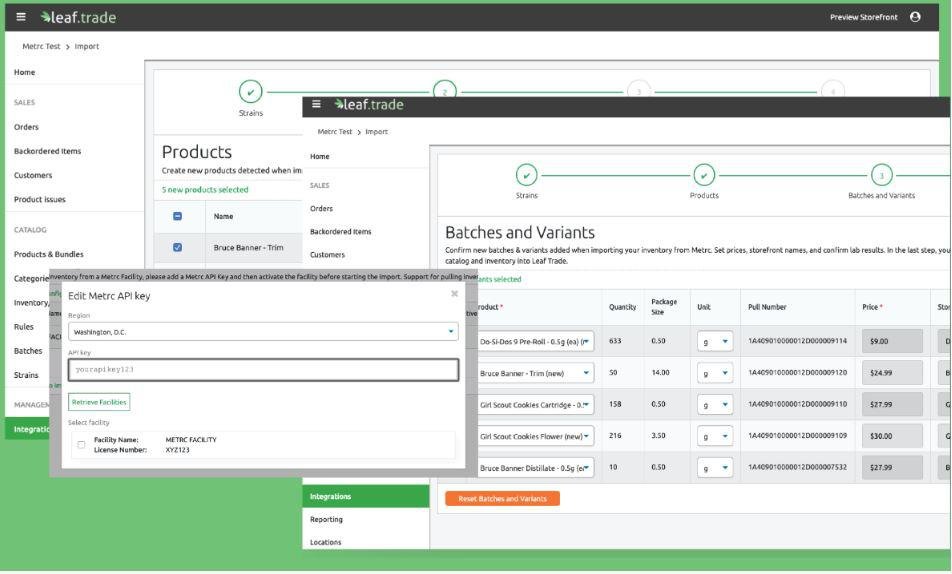
Task: Uncheck Bruce Banner - Trim product checkbox
Action: point(177,247)
